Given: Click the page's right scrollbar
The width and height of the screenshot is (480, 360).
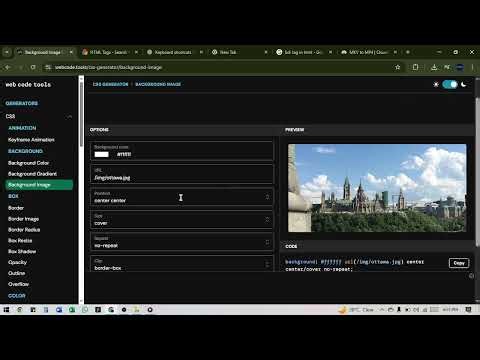Looking at the screenshot, I should tap(478, 173).
